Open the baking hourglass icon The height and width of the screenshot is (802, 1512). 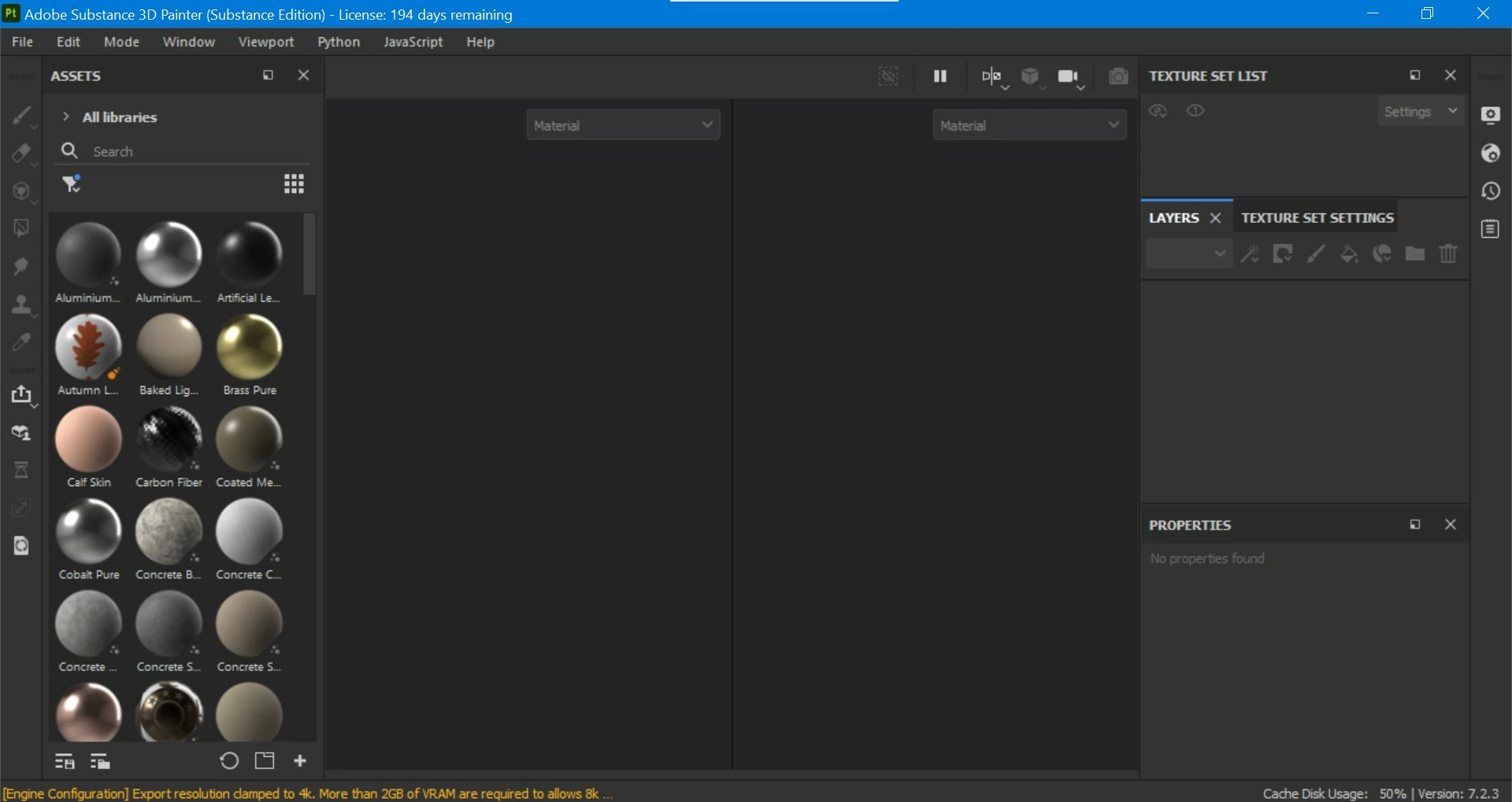pos(21,470)
